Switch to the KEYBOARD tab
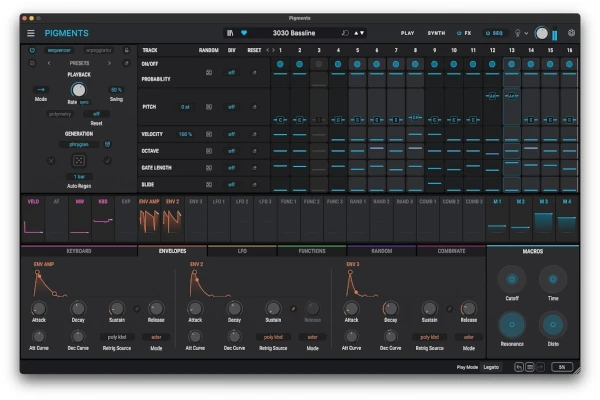The image size is (600, 400). 79,251
